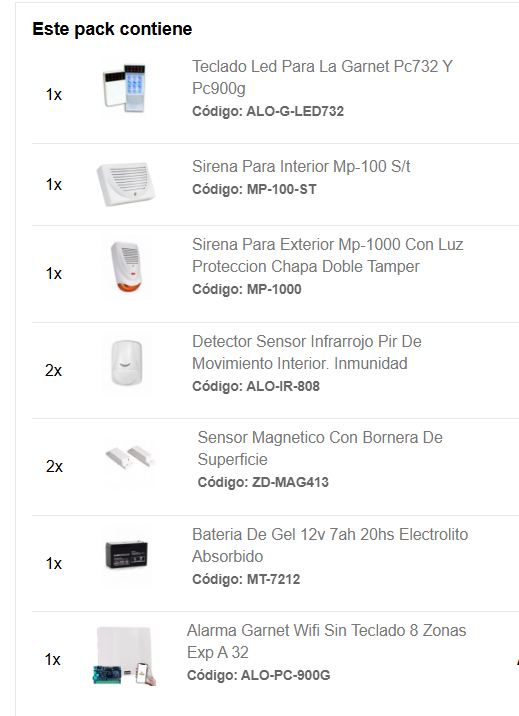
Task: Click the Código MP-100-ST label
Action: [254, 189]
